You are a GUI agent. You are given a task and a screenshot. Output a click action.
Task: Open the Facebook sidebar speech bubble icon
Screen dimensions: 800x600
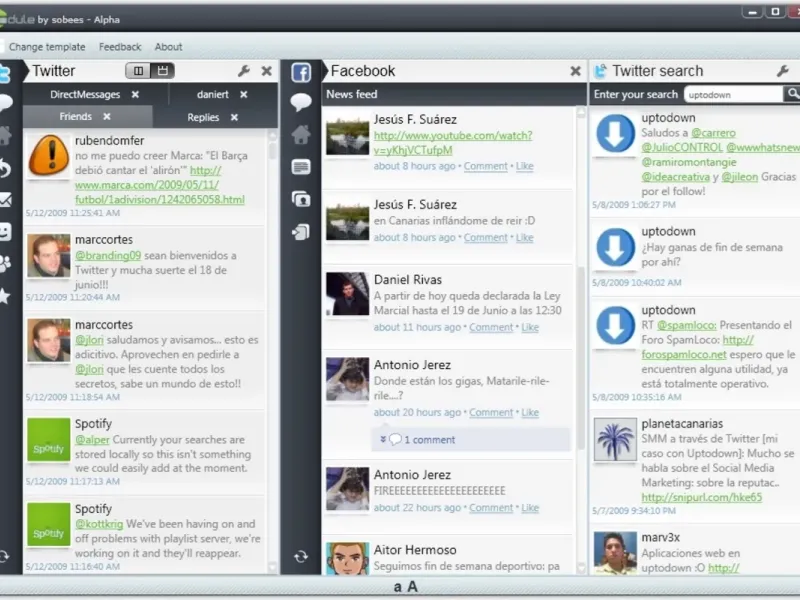click(x=301, y=102)
